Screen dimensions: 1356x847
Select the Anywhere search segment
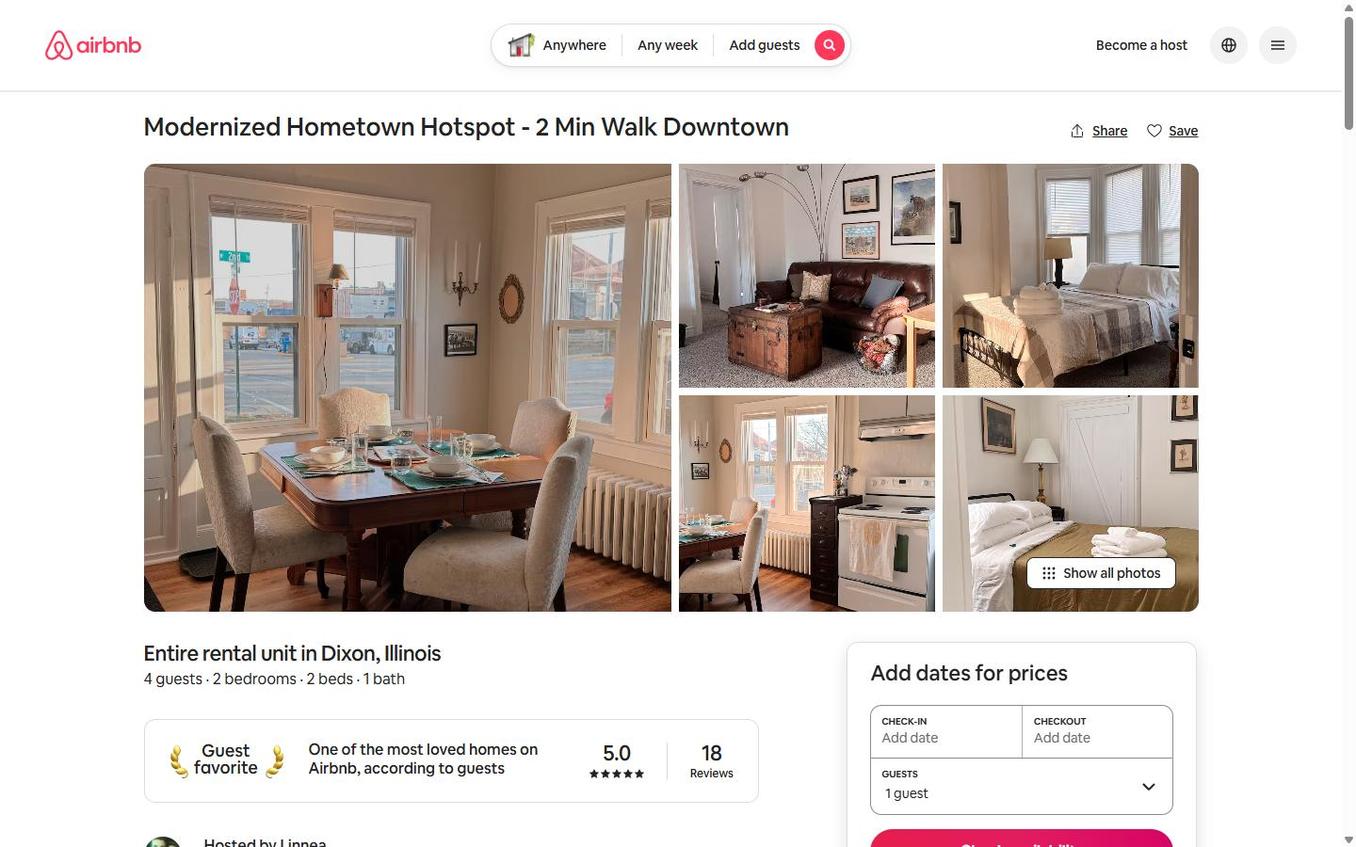click(x=557, y=45)
